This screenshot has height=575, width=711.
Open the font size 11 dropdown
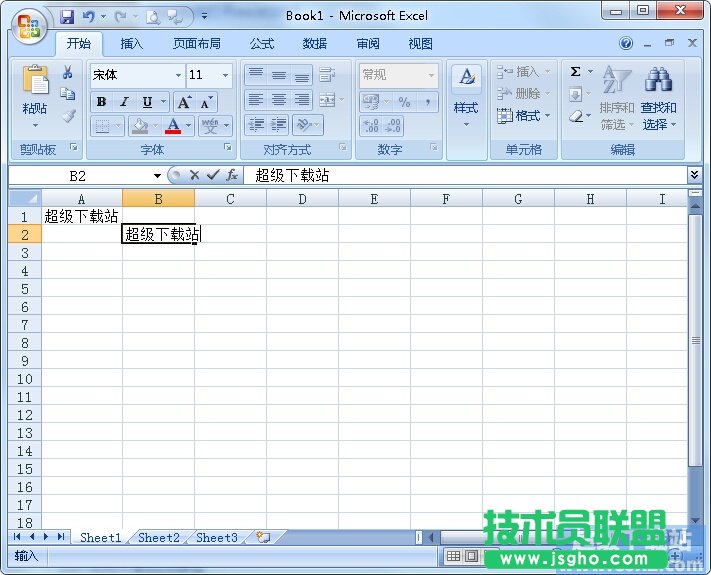(x=225, y=76)
